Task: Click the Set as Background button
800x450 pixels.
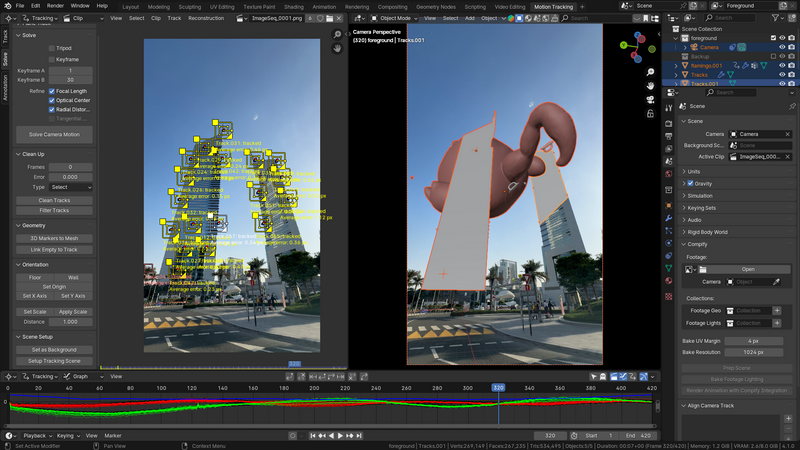Action: pyautogui.click(x=54, y=349)
